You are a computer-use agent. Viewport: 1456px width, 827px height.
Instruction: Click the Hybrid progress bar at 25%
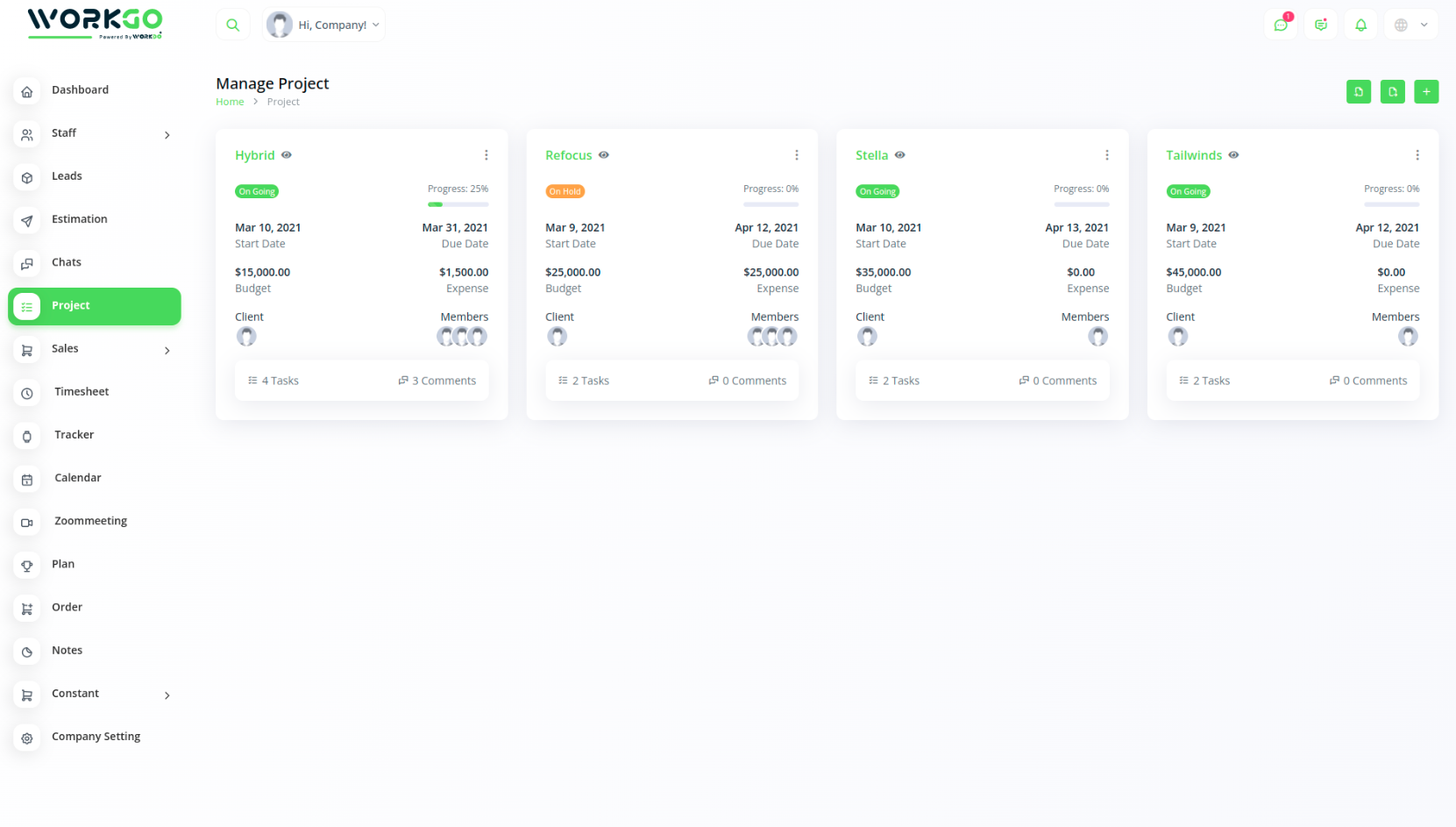[x=458, y=204]
